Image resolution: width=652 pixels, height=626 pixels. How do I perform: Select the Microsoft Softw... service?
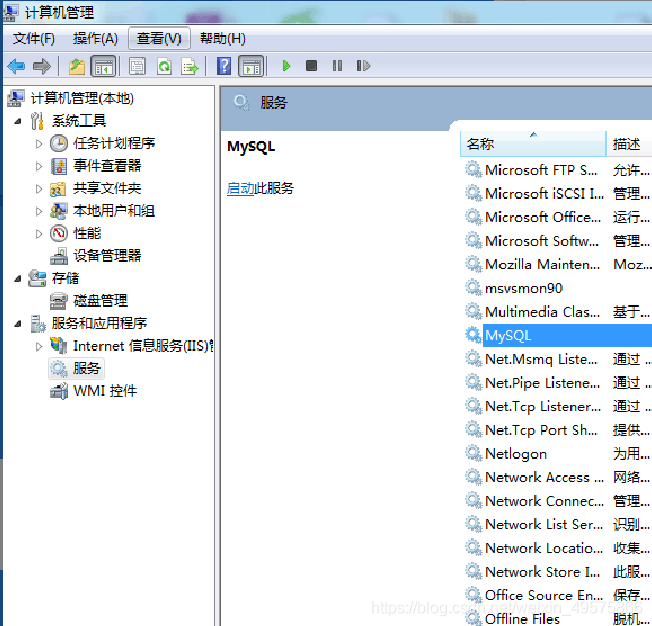pos(542,241)
